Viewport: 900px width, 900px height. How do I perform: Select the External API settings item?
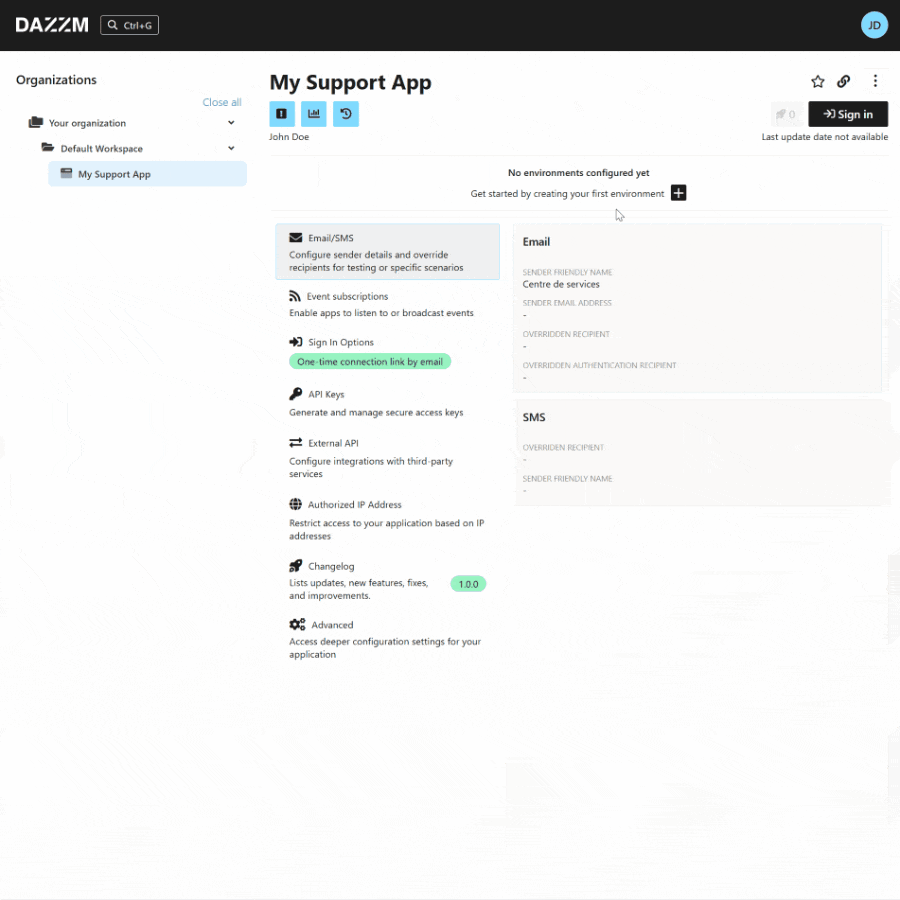coord(332,443)
